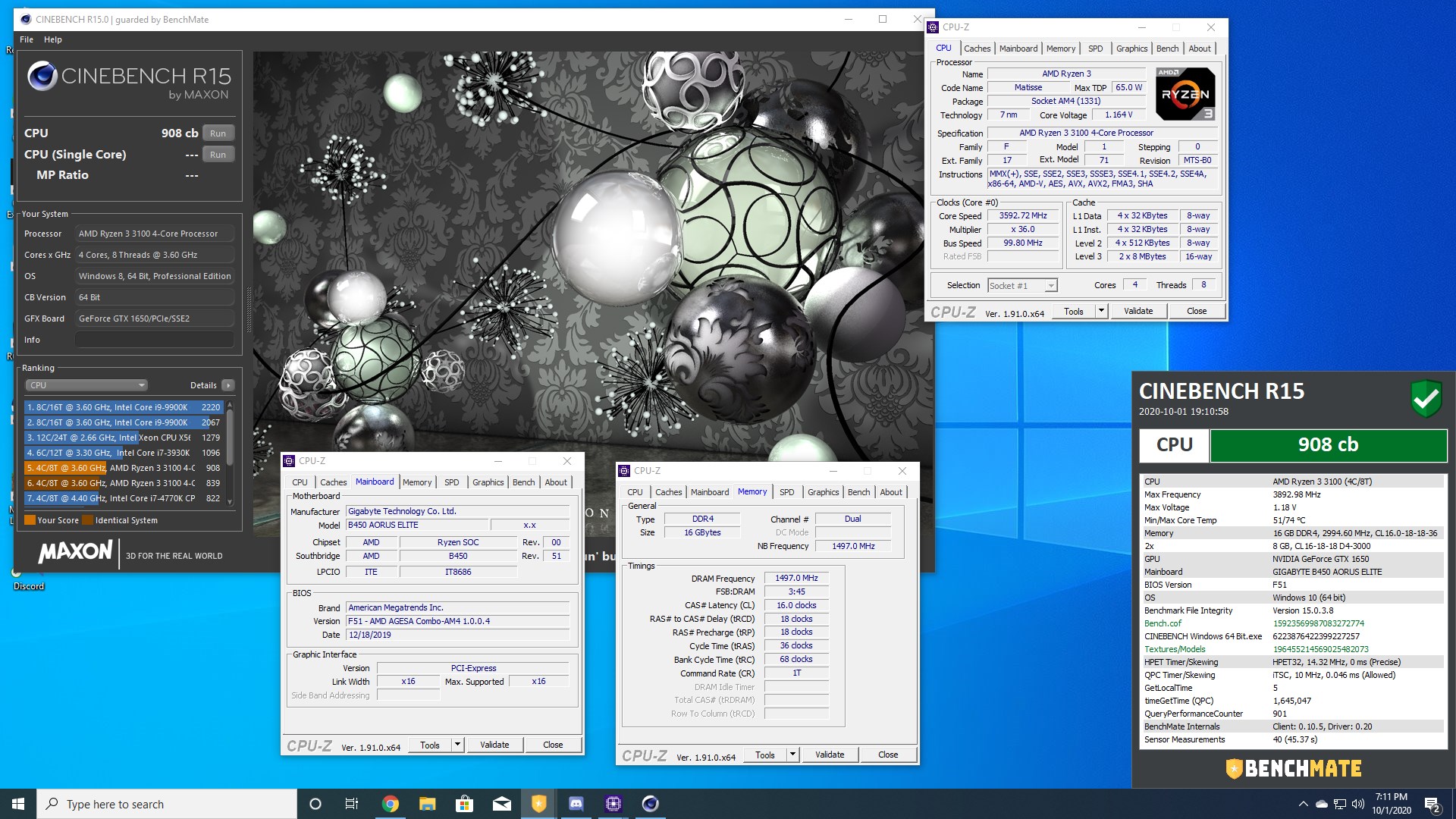Switch to Discord taskbar icon
This screenshot has height=819, width=1456.
click(x=576, y=804)
